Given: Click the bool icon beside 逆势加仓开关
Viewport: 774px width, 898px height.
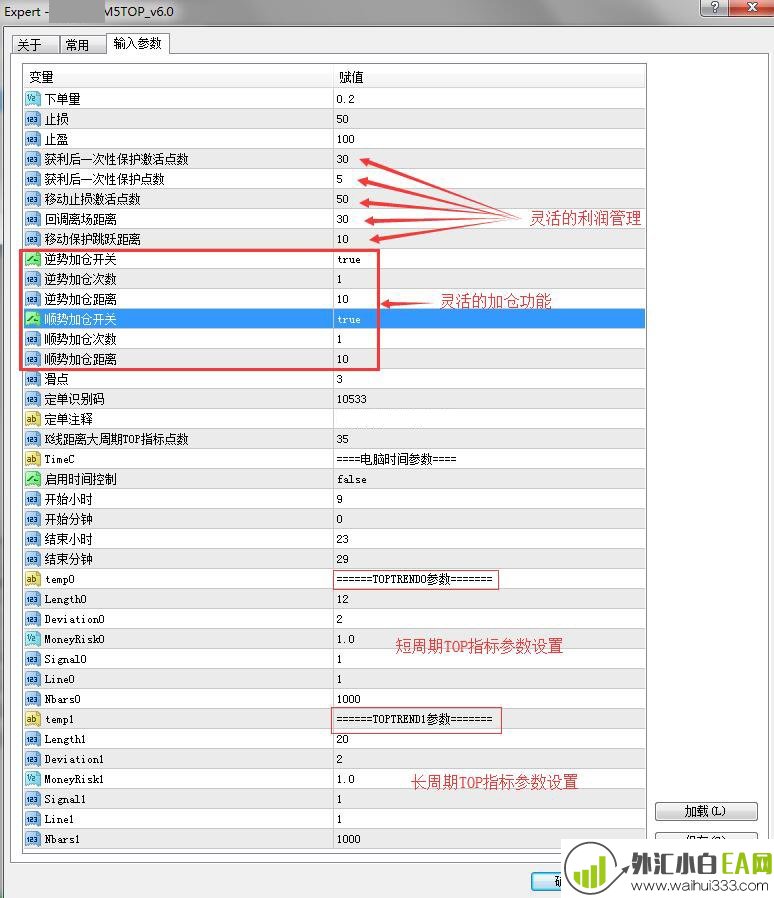Looking at the screenshot, I should pos(33,259).
